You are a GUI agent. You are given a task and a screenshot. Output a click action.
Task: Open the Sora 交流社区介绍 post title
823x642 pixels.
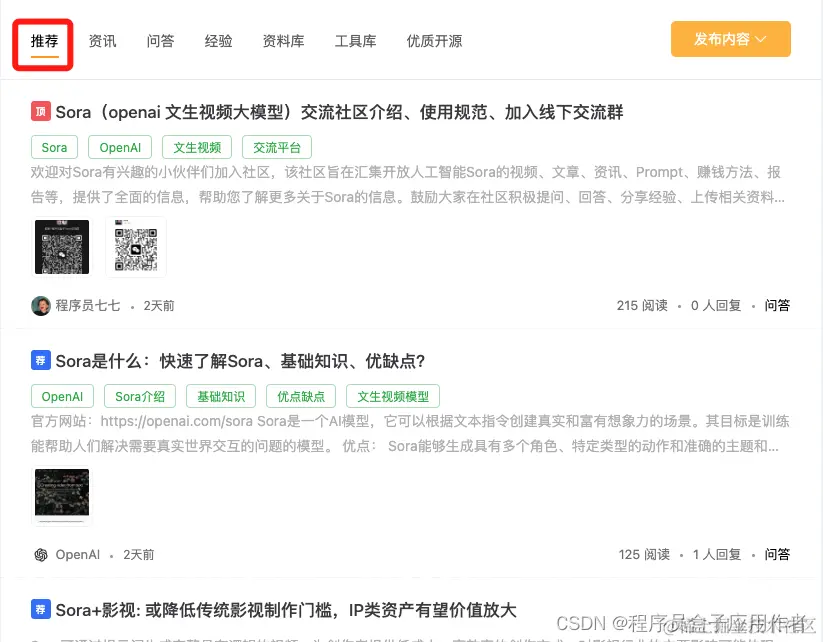click(x=339, y=112)
